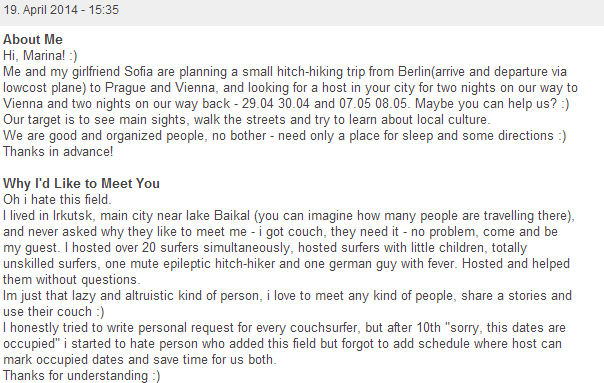Click the date text 07.05 08.05
Image resolution: width=604 pixels, height=383 pixels.
pos(373,104)
